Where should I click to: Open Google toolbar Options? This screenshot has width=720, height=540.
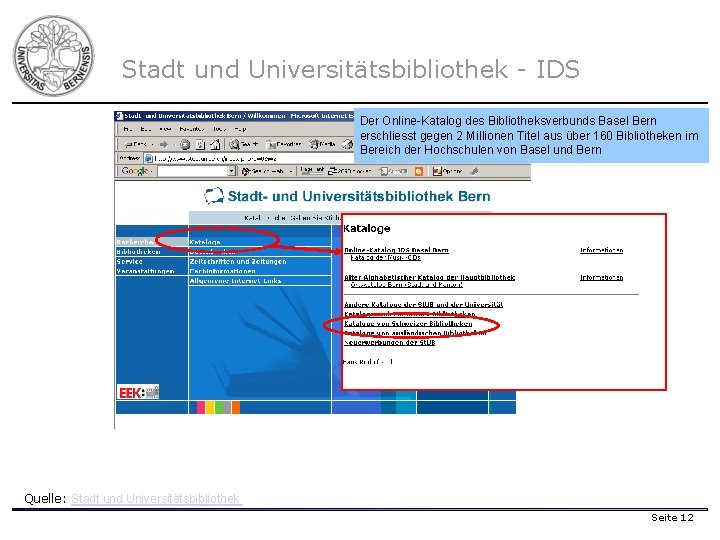[x=447, y=171]
